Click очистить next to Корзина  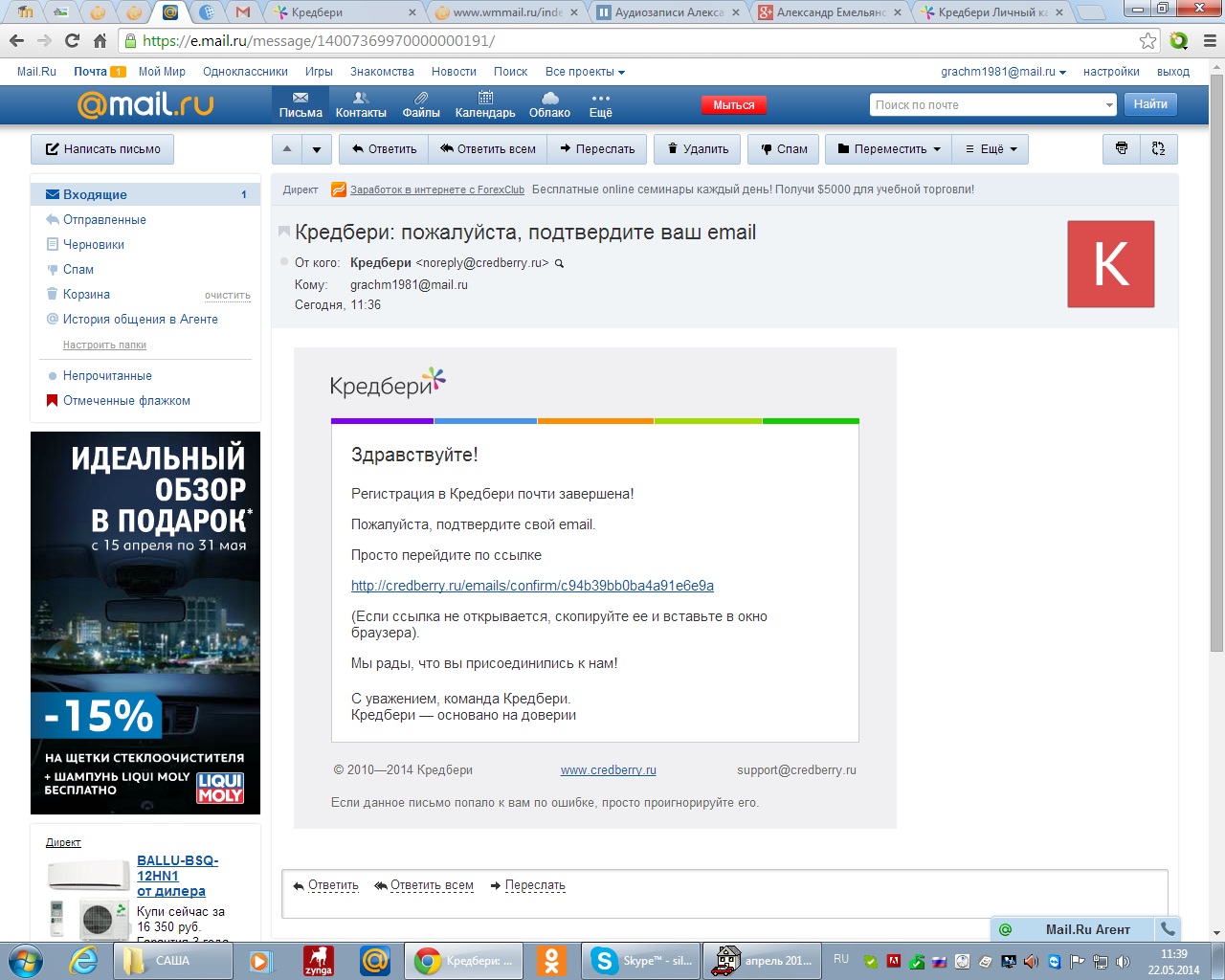(x=228, y=295)
